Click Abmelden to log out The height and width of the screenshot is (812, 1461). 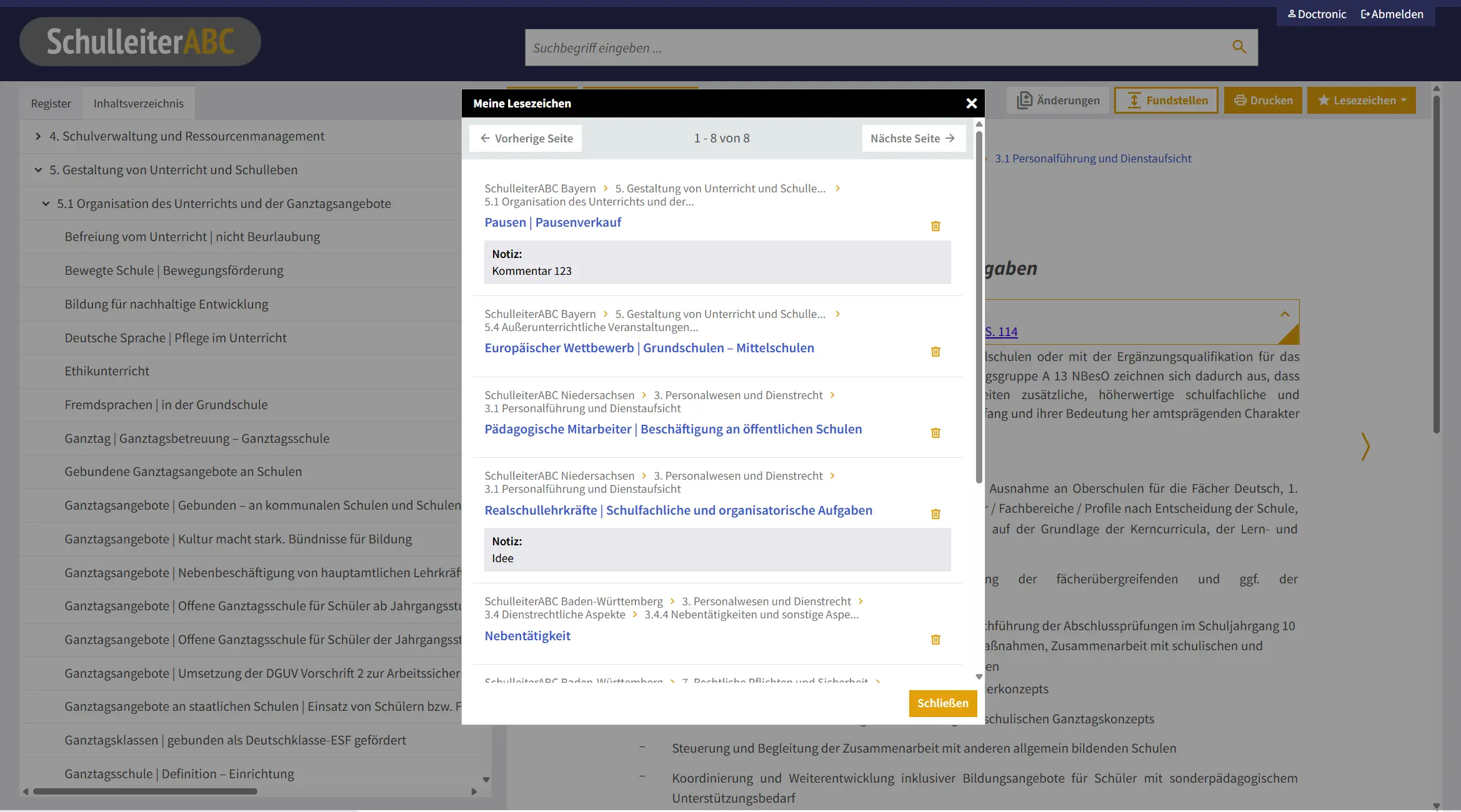(1392, 14)
